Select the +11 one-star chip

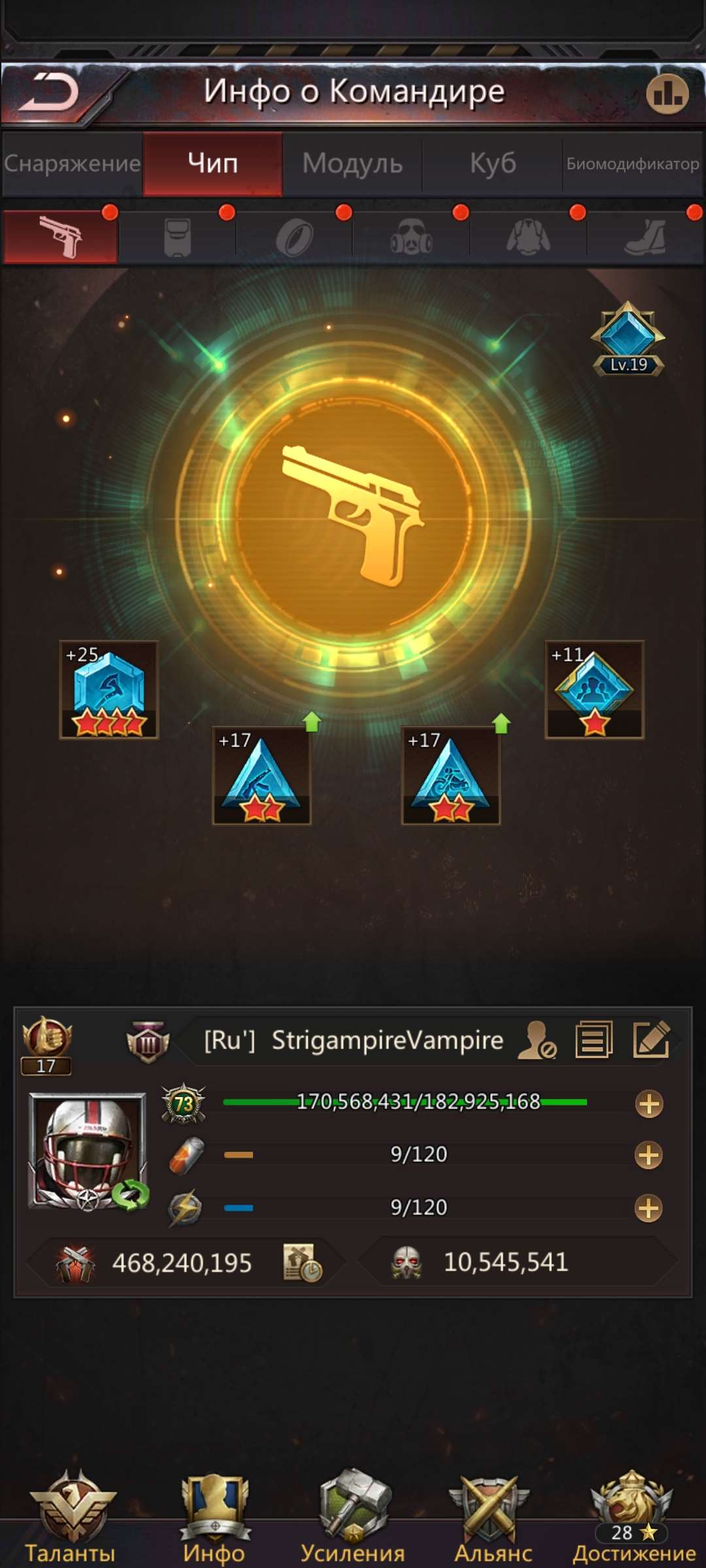[x=594, y=690]
